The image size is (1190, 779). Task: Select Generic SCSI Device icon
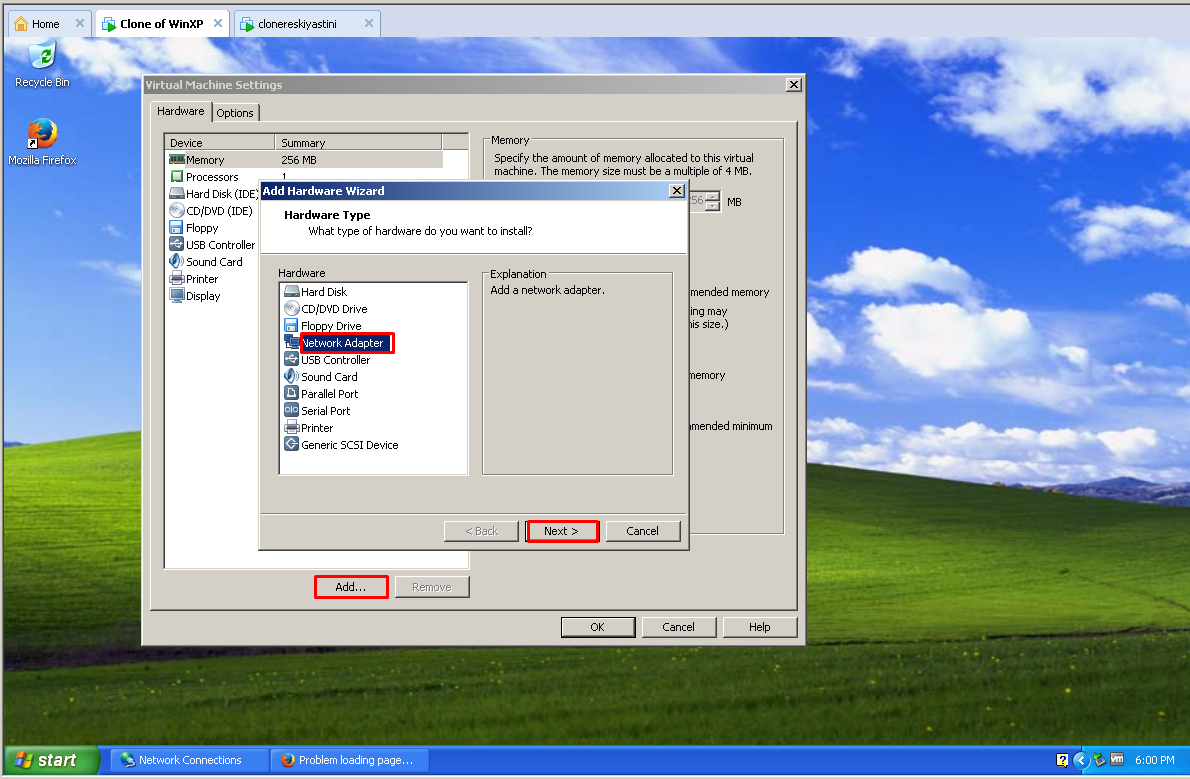(x=291, y=444)
